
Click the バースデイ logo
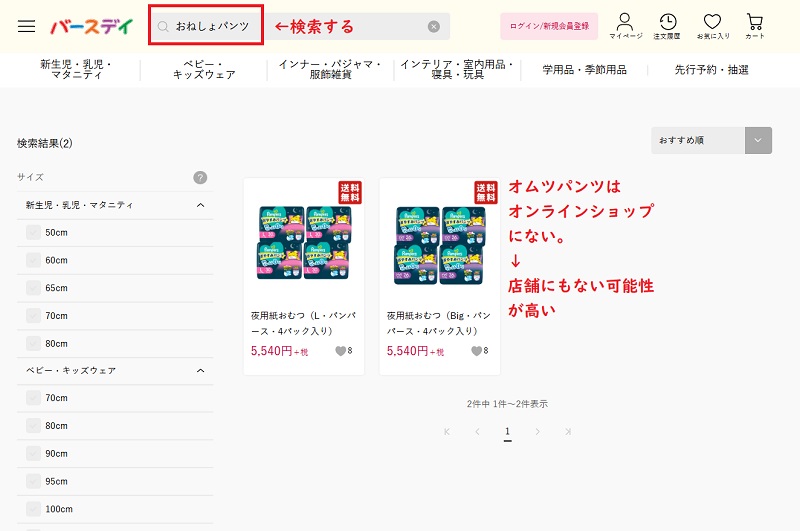pos(93,26)
